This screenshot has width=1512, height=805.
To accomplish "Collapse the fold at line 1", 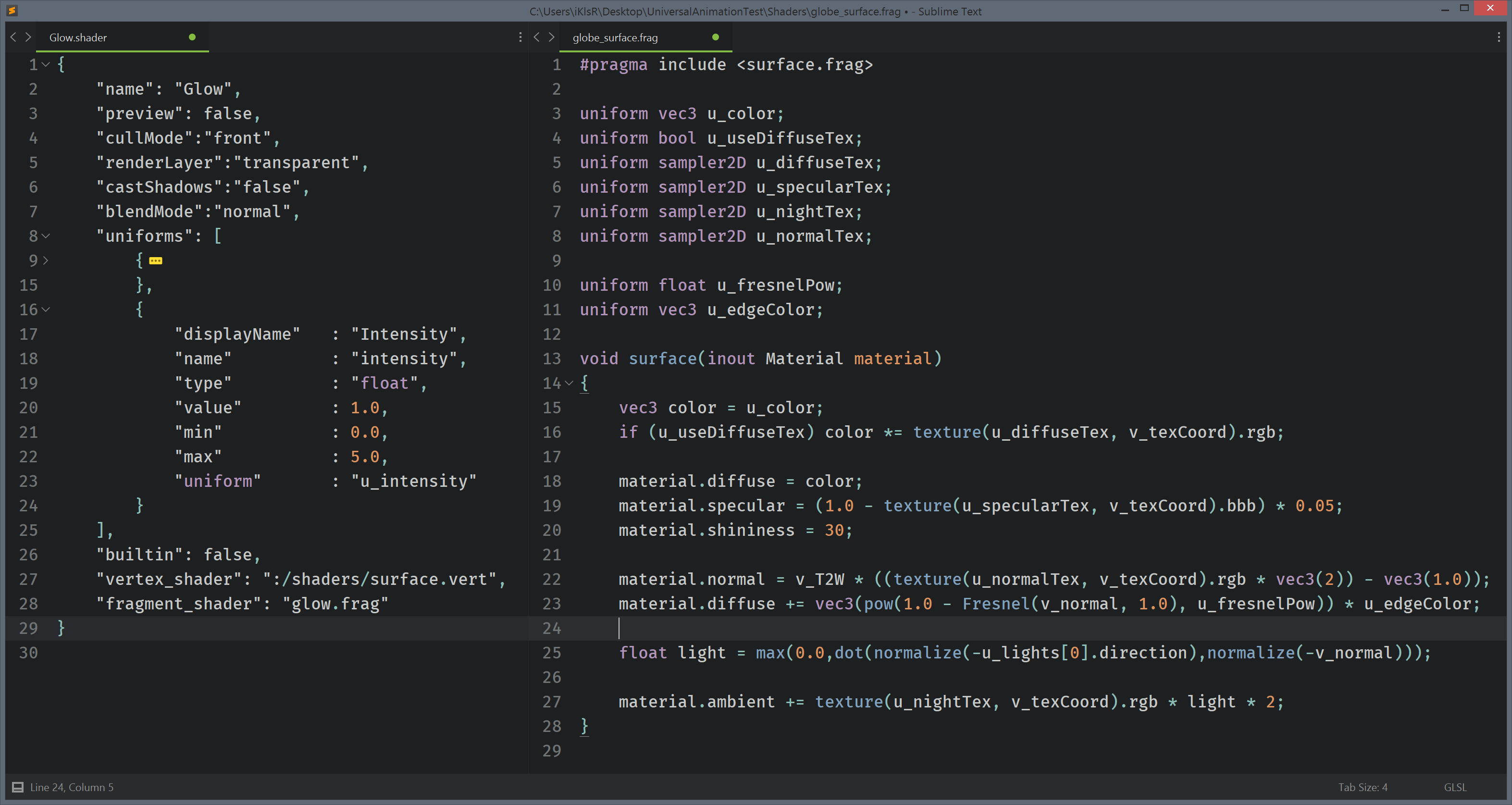I will (46, 64).
